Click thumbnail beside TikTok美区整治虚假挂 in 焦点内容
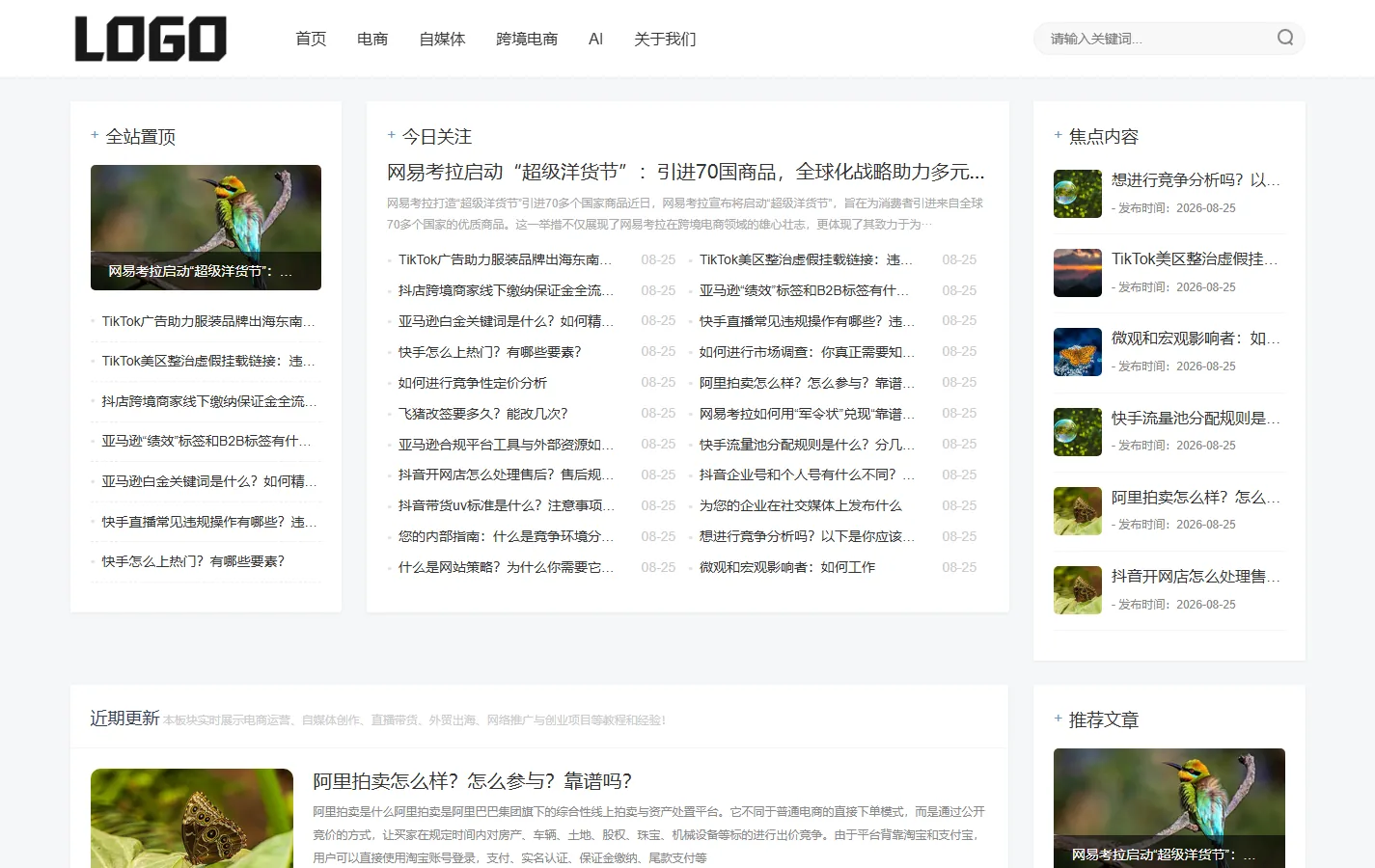Image resolution: width=1375 pixels, height=868 pixels. [1078, 273]
